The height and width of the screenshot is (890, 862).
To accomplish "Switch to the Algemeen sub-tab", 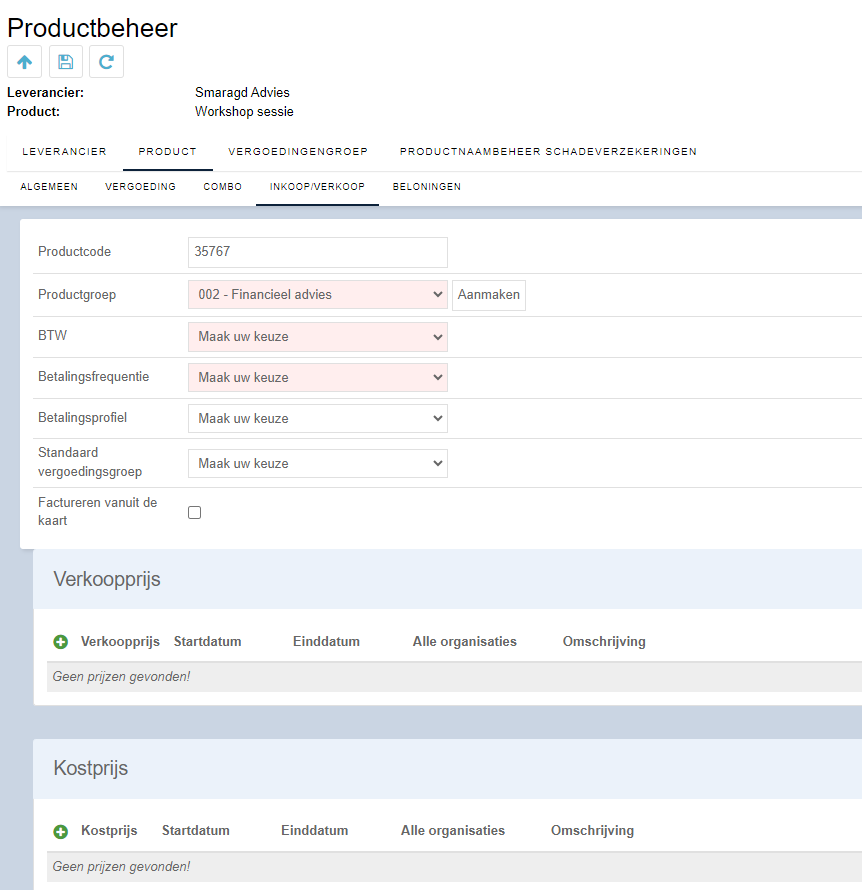I will [49, 187].
